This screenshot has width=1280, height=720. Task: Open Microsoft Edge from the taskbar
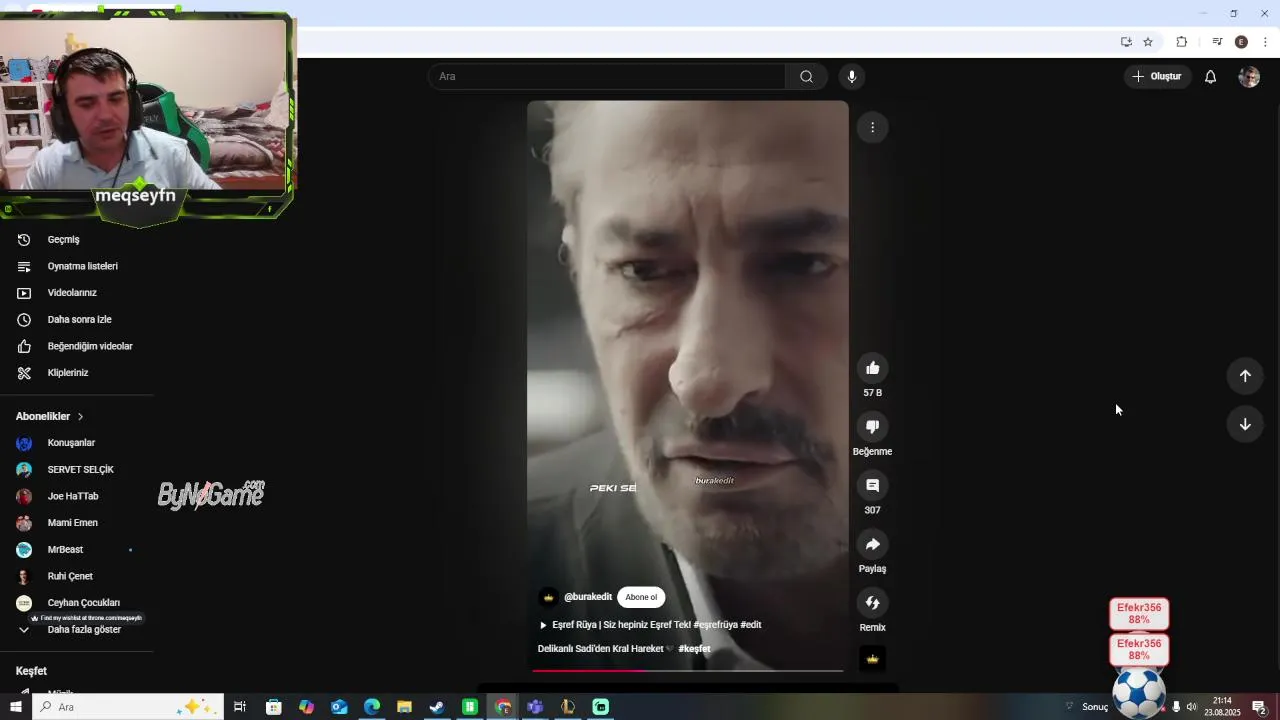372,707
